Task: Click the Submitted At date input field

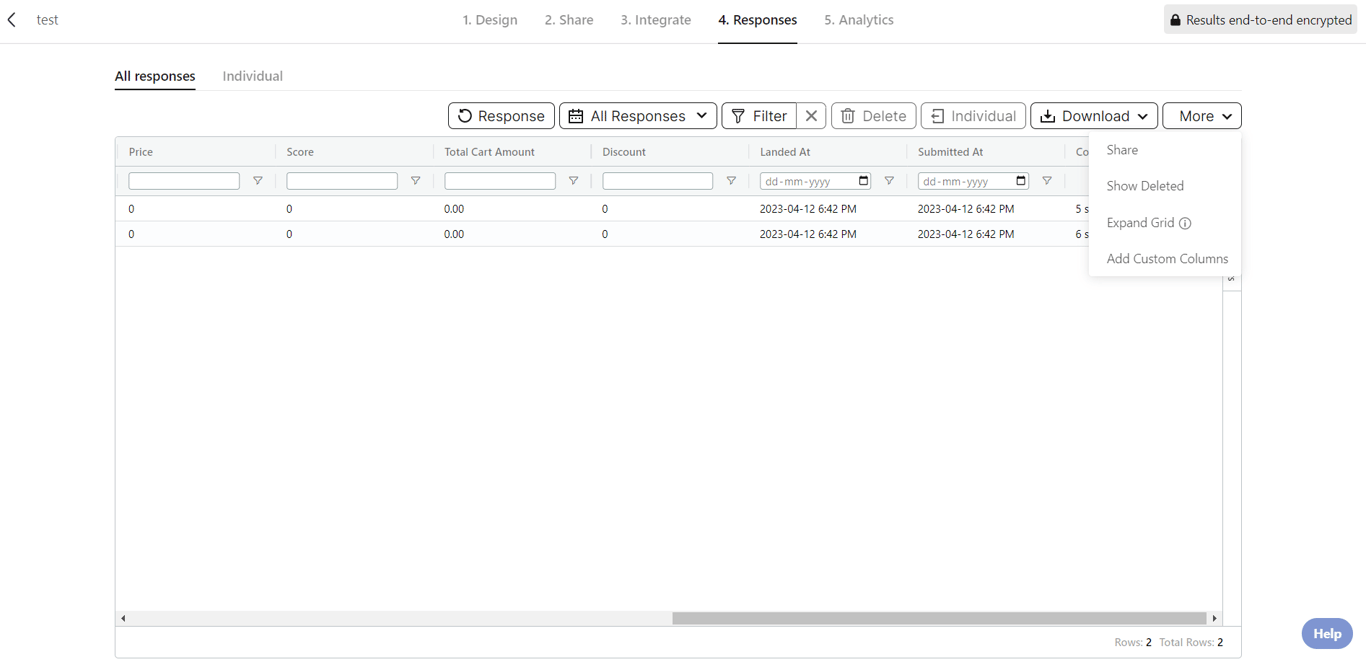Action: 973,181
